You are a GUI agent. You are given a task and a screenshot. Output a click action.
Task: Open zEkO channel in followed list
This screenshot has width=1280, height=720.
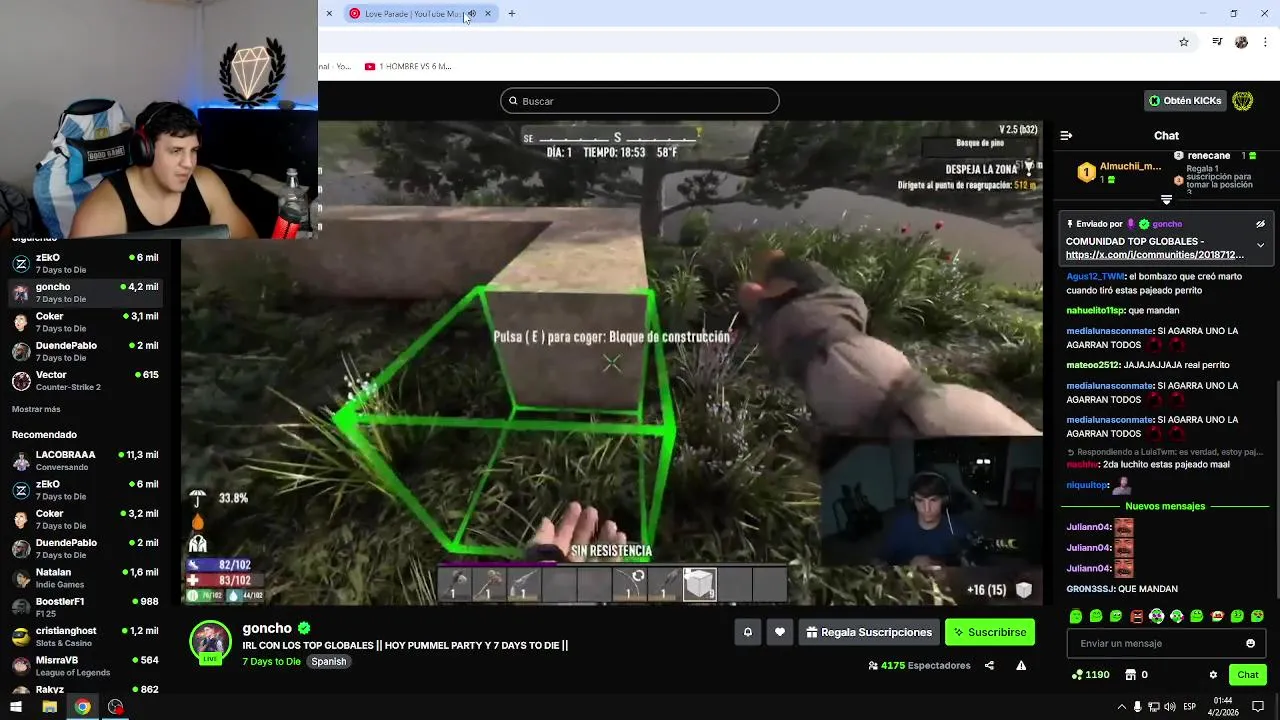85,263
